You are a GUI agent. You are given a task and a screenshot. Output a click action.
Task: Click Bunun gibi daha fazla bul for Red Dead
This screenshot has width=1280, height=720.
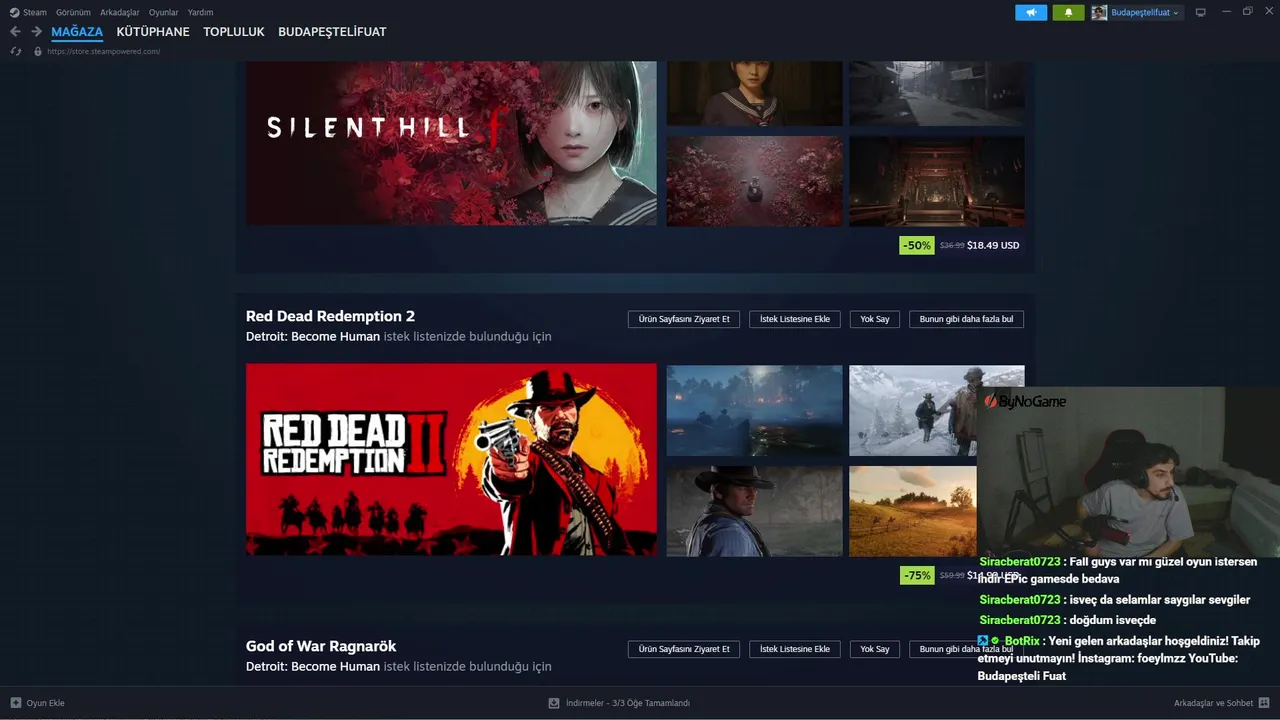966,319
